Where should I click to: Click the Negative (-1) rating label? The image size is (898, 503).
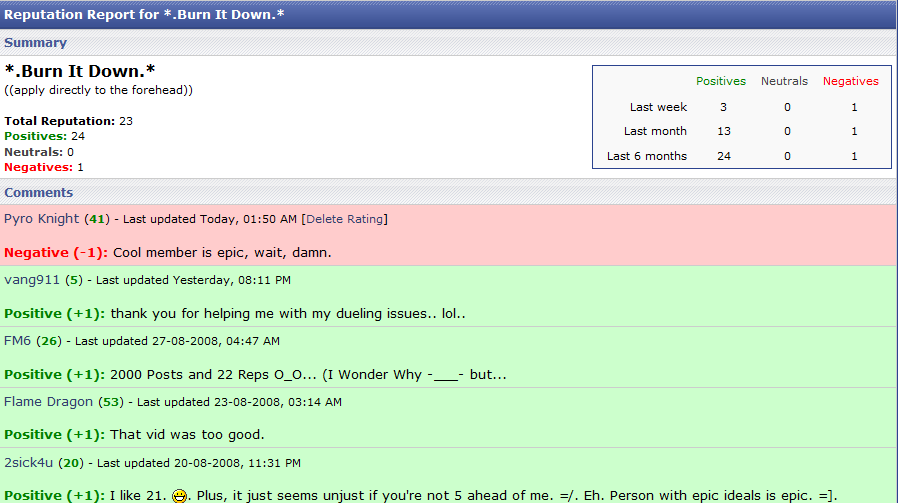[x=55, y=252]
